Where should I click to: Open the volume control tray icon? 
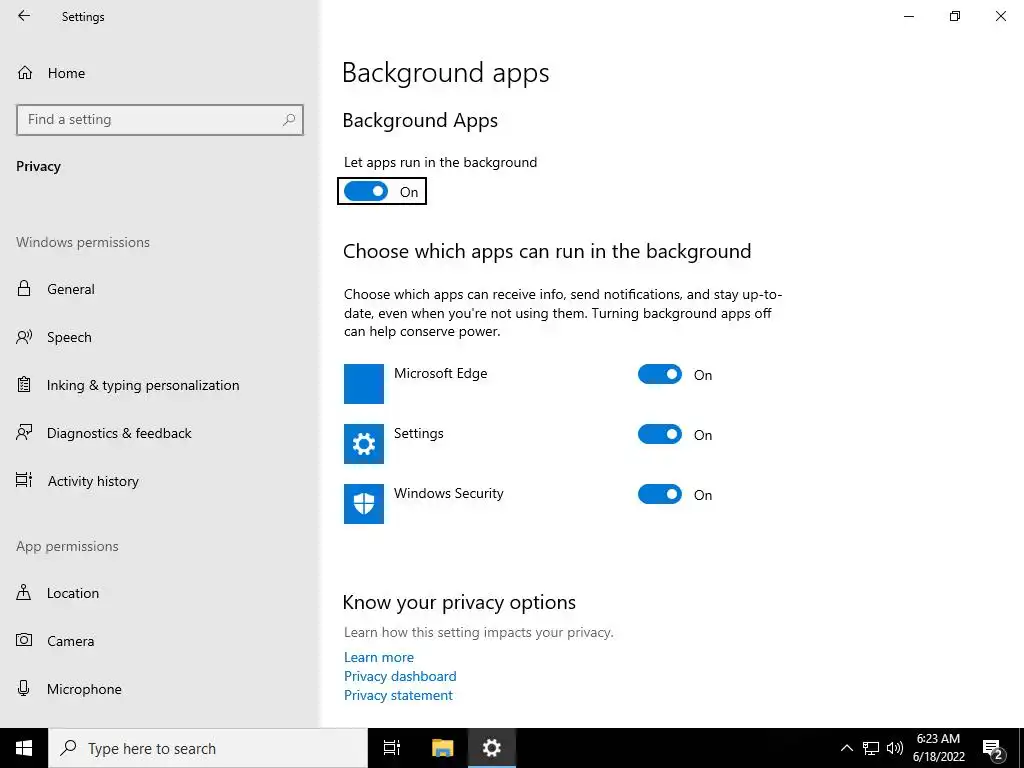(895, 748)
